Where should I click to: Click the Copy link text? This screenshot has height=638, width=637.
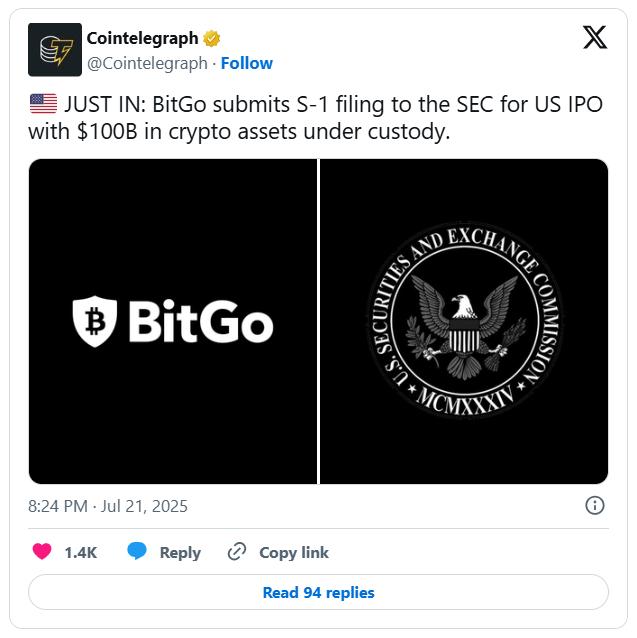click(294, 553)
